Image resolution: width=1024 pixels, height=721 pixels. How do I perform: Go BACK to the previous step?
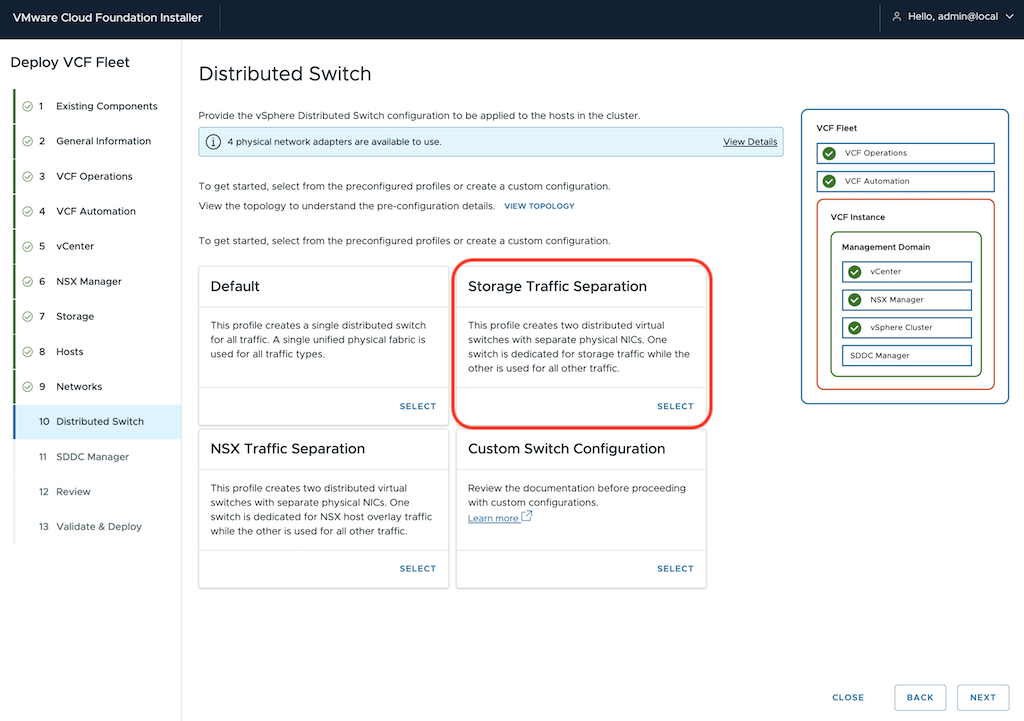(920, 697)
